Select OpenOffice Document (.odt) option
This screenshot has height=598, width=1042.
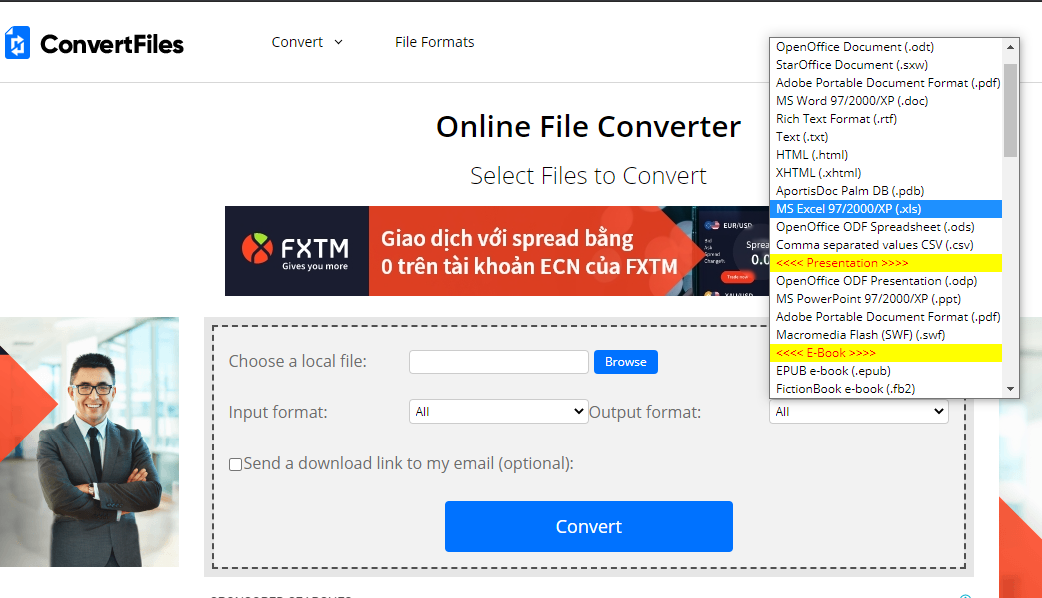(x=886, y=47)
